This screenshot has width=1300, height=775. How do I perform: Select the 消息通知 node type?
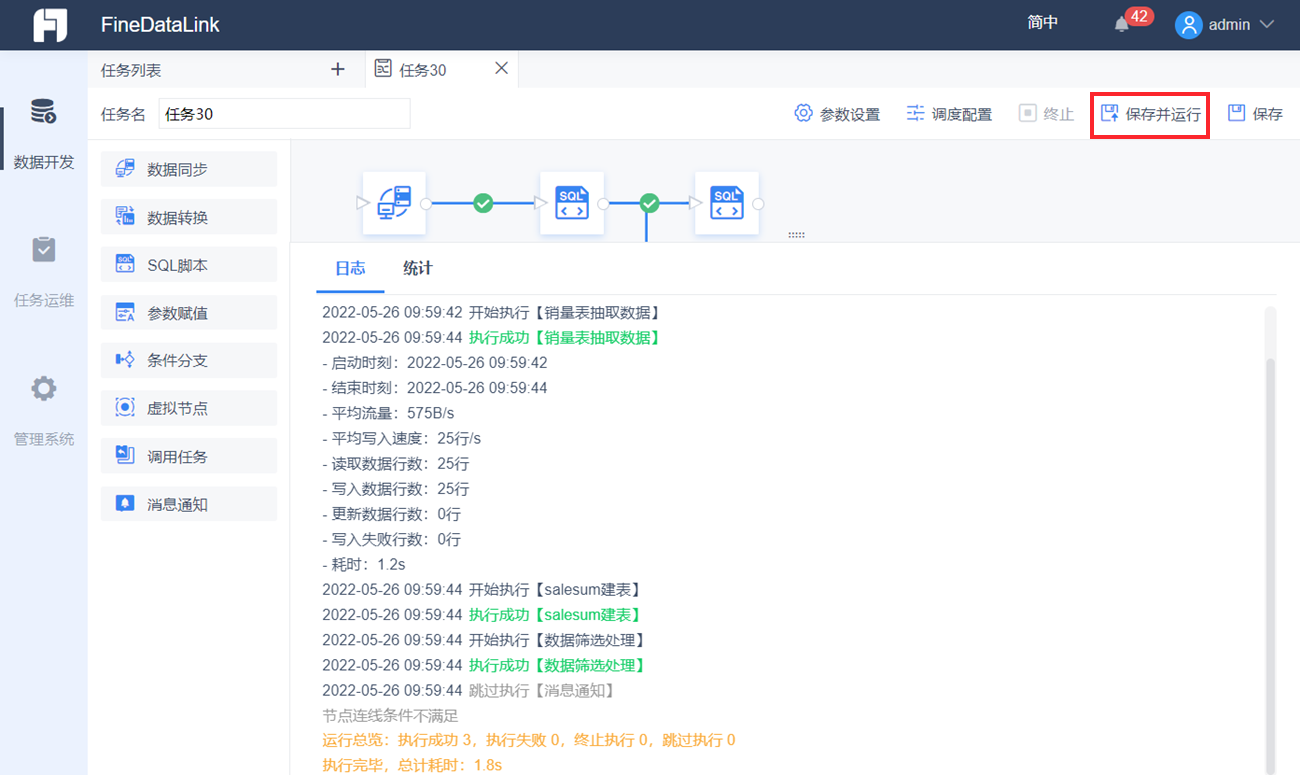pos(189,504)
